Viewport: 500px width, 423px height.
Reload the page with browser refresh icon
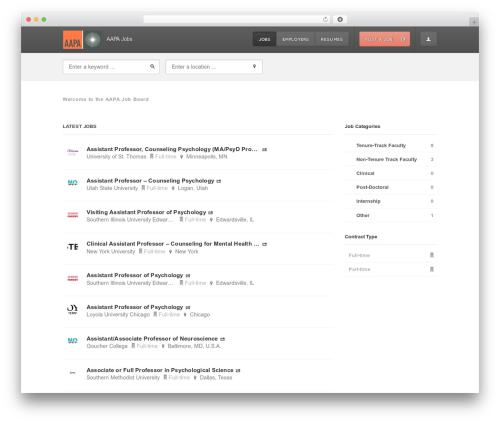325,19
